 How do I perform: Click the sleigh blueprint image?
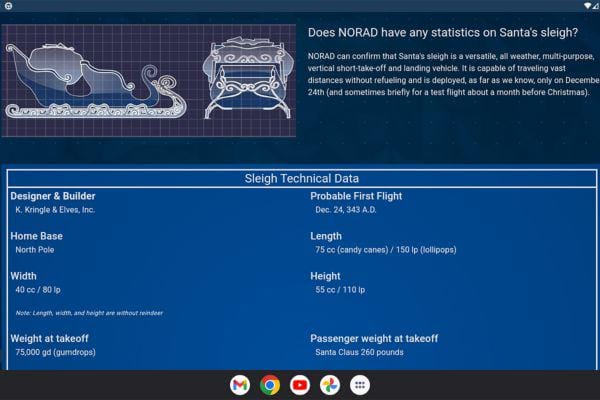tap(148, 80)
